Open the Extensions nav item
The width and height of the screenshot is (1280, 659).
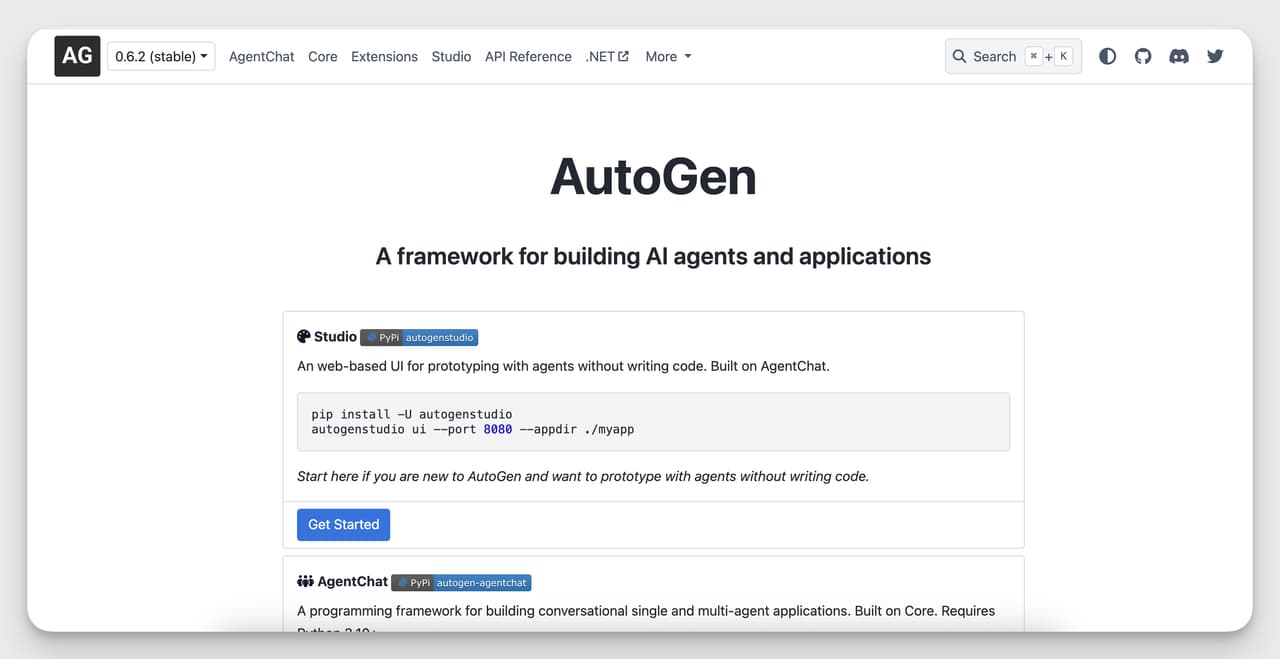point(384,56)
